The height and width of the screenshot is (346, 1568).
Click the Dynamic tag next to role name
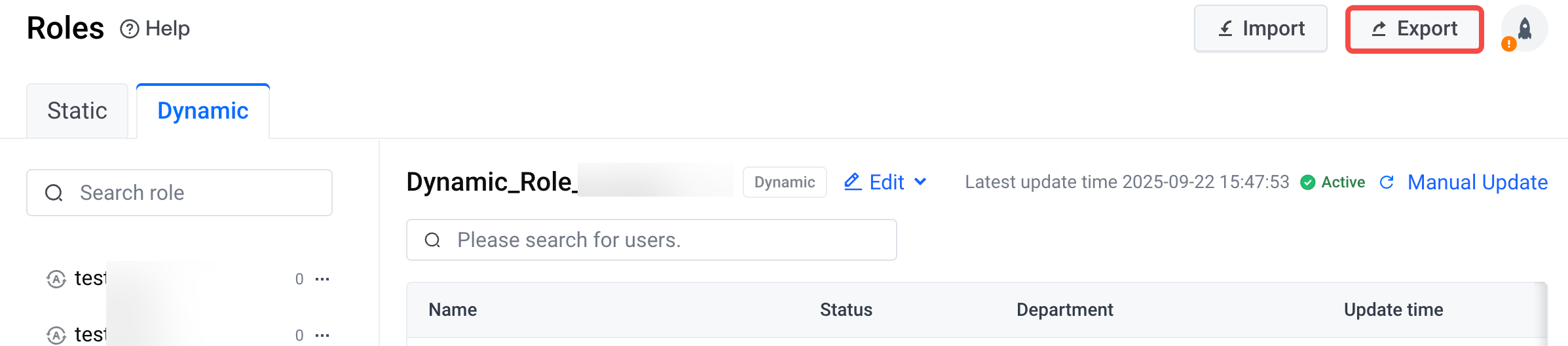coord(785,182)
